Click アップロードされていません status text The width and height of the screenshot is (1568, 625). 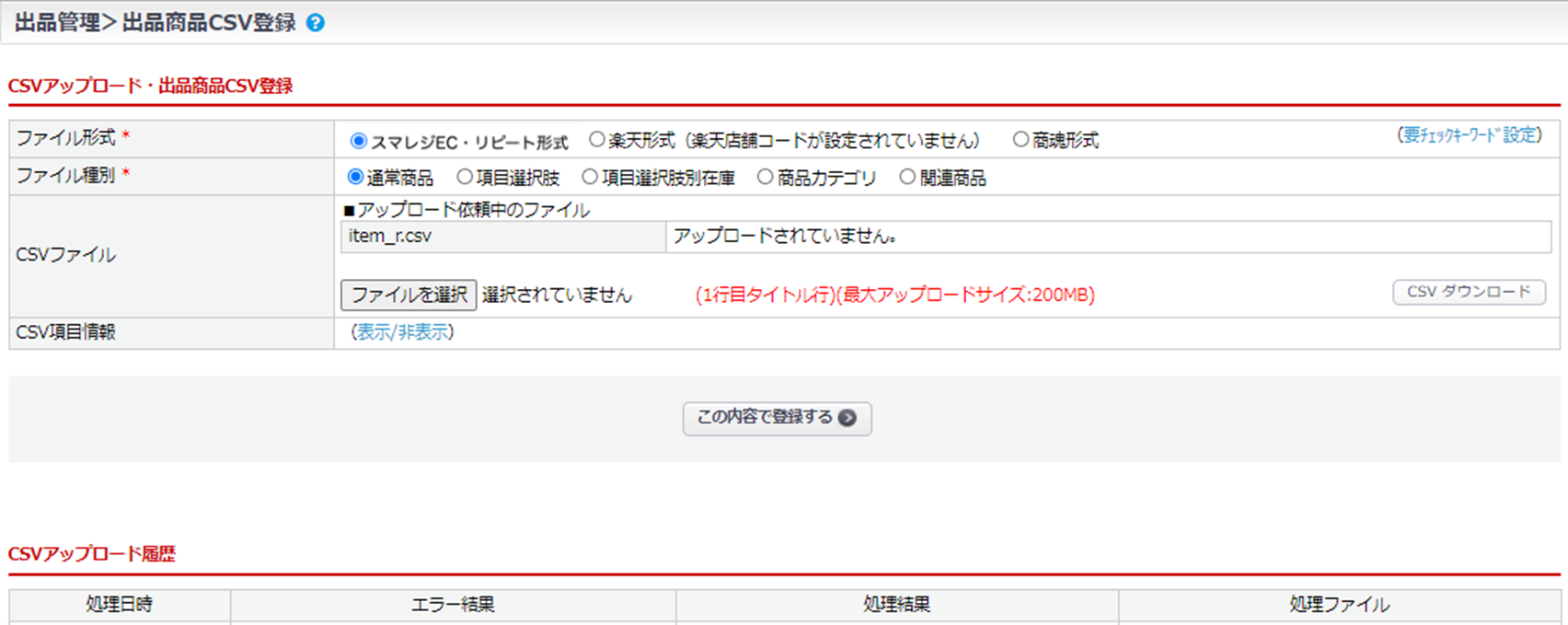[x=786, y=237]
